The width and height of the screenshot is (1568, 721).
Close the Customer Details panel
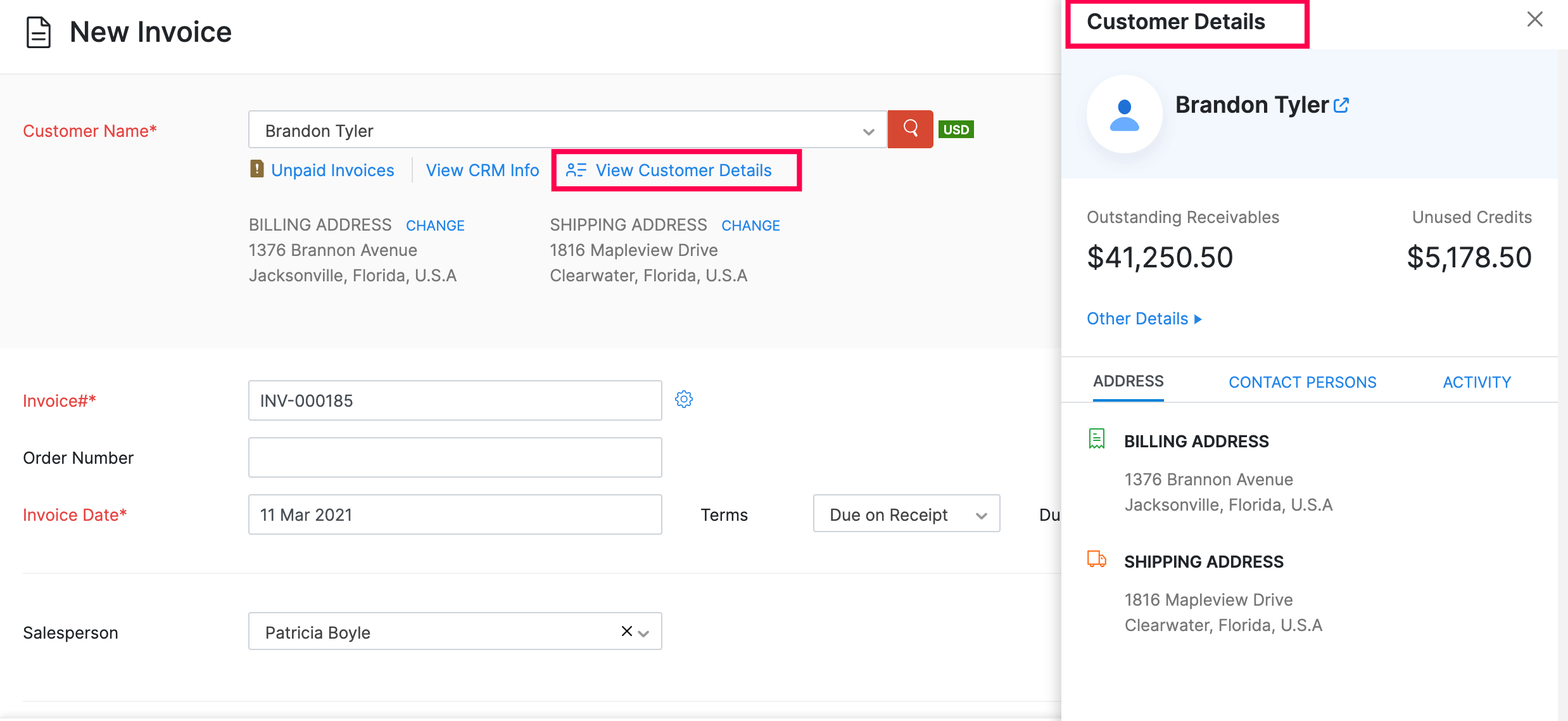[1534, 20]
